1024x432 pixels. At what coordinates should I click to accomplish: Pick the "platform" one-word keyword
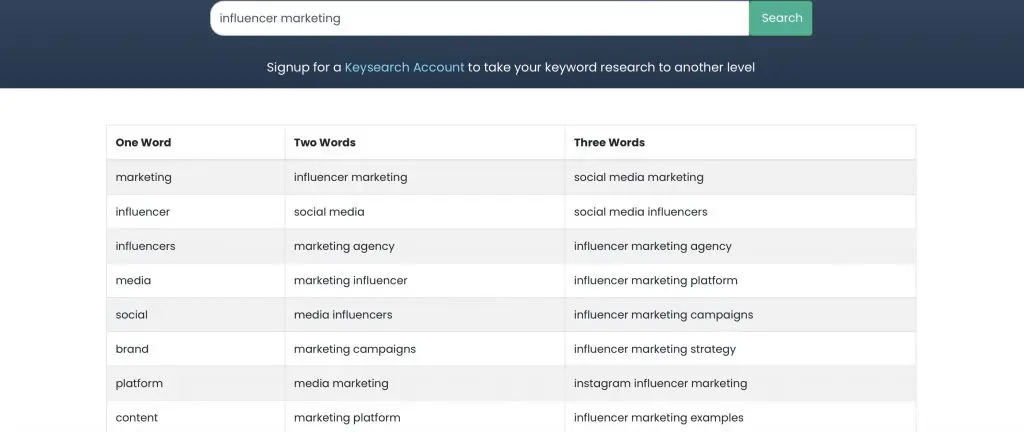(139, 383)
